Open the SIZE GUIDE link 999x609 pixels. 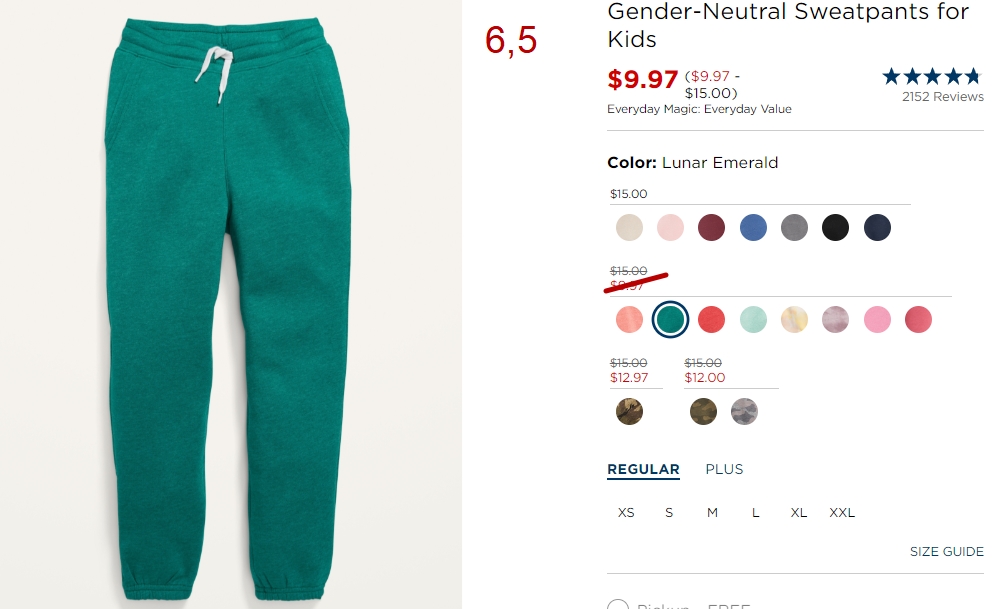coord(947,552)
